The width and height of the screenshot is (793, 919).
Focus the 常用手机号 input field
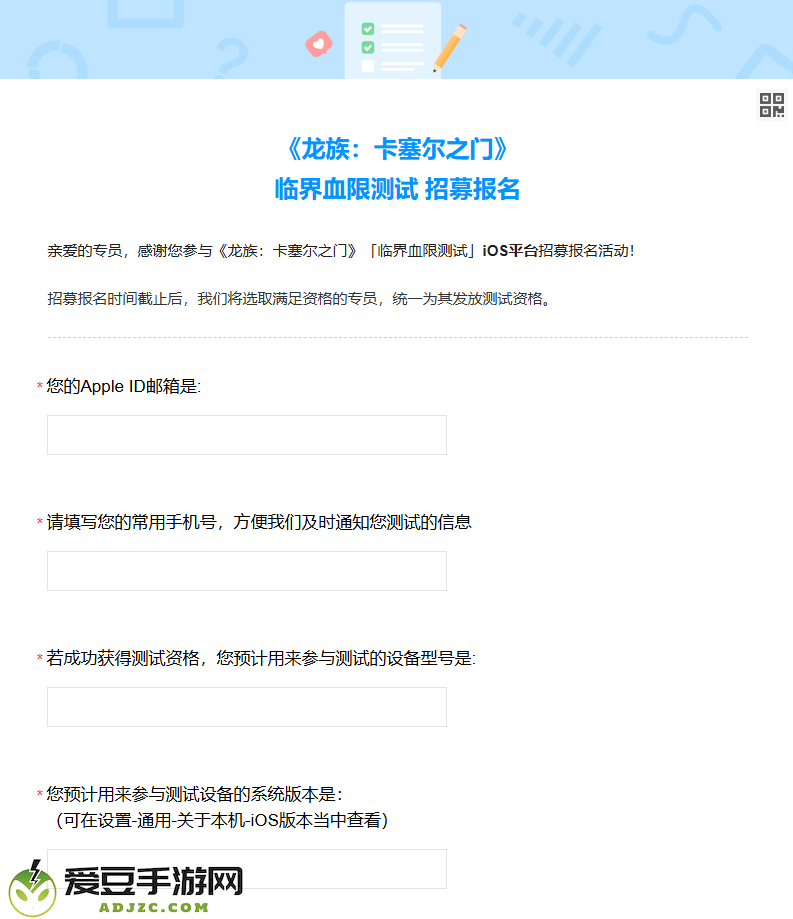tap(247, 571)
